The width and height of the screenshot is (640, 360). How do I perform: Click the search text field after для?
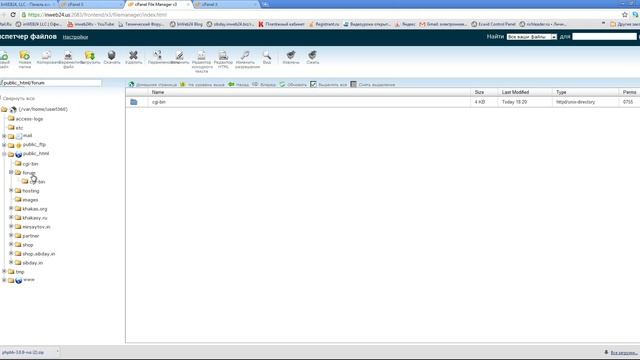[x=604, y=37]
